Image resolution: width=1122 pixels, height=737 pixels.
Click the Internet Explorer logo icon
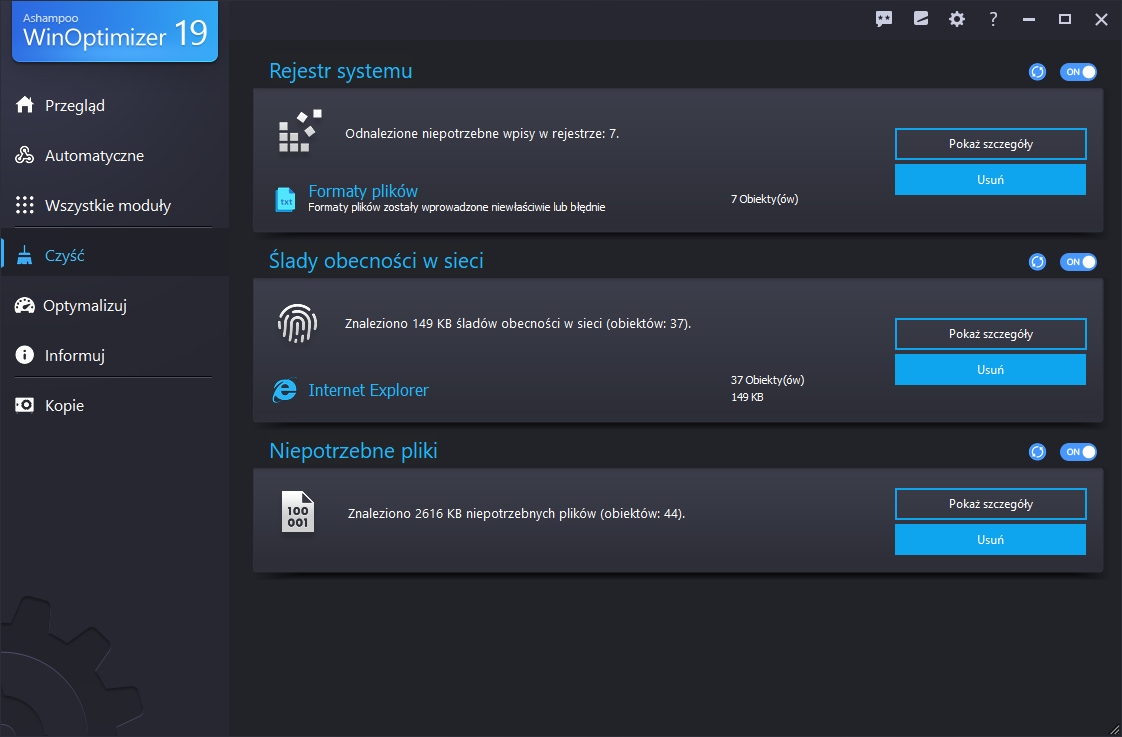point(285,390)
